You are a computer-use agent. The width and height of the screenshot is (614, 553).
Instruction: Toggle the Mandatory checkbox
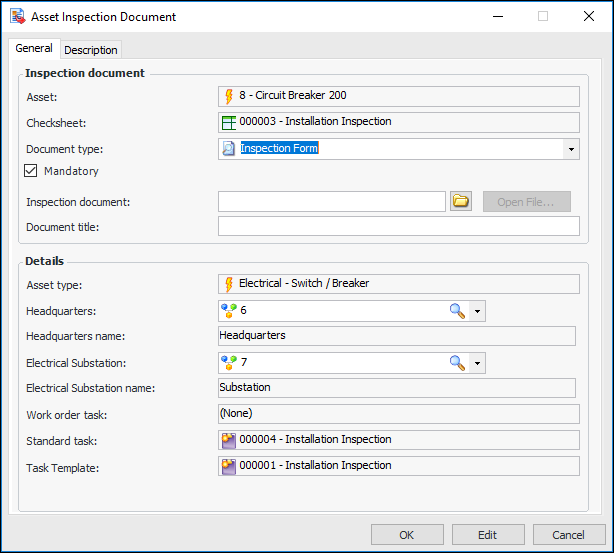[x=31, y=171]
